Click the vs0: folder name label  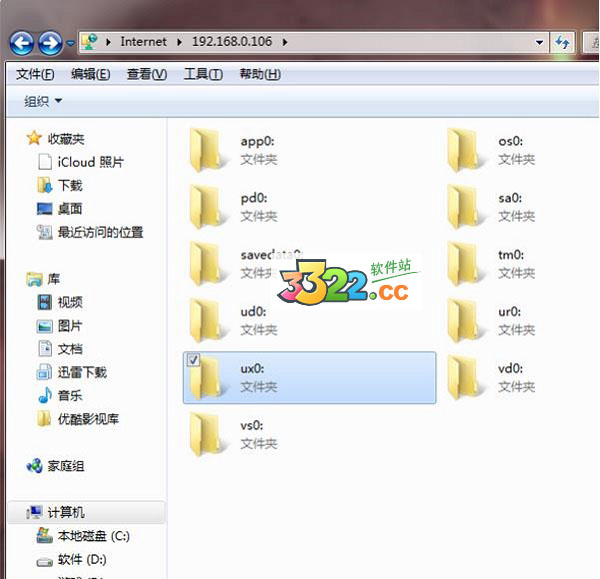(252, 426)
